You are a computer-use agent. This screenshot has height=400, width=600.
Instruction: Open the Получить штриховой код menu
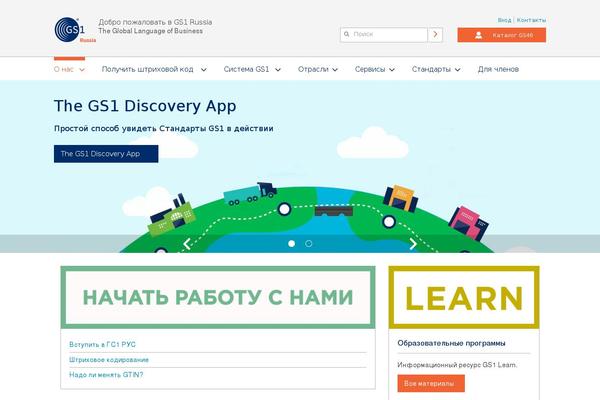pyautogui.click(x=147, y=69)
